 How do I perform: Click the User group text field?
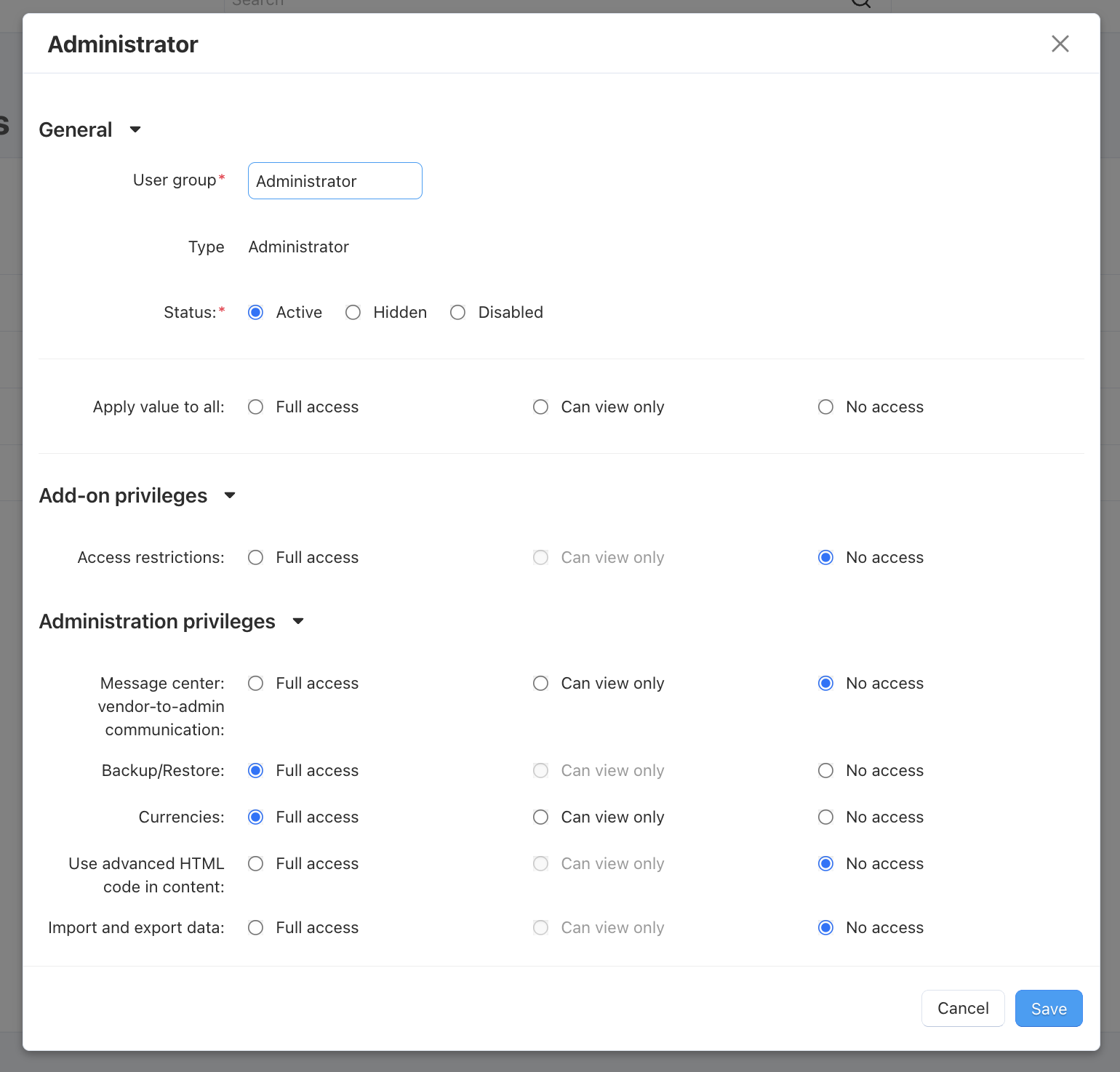(335, 181)
